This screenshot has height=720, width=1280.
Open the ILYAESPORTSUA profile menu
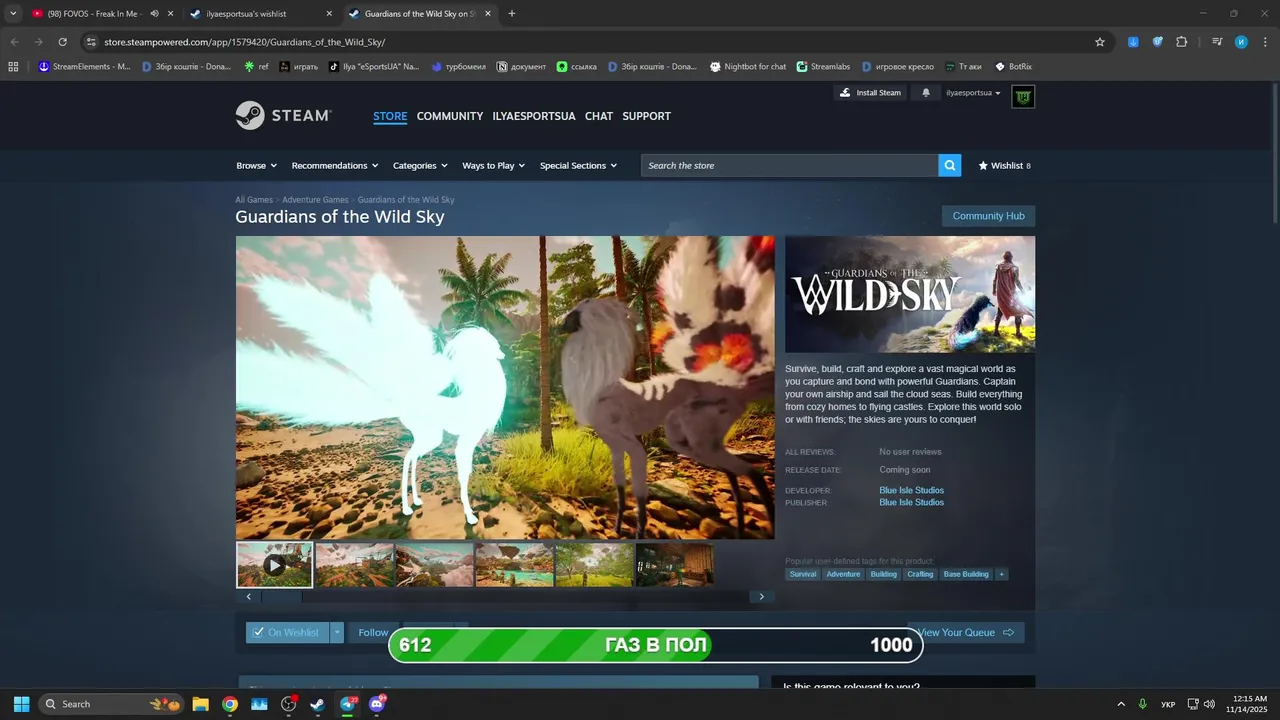(x=534, y=116)
